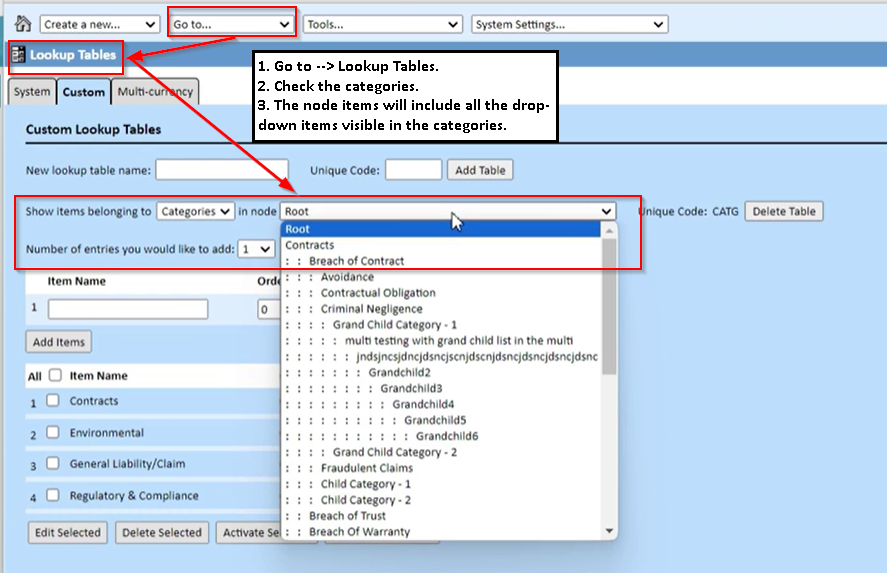Click the Add Items button
887x573 pixels.
point(58,342)
